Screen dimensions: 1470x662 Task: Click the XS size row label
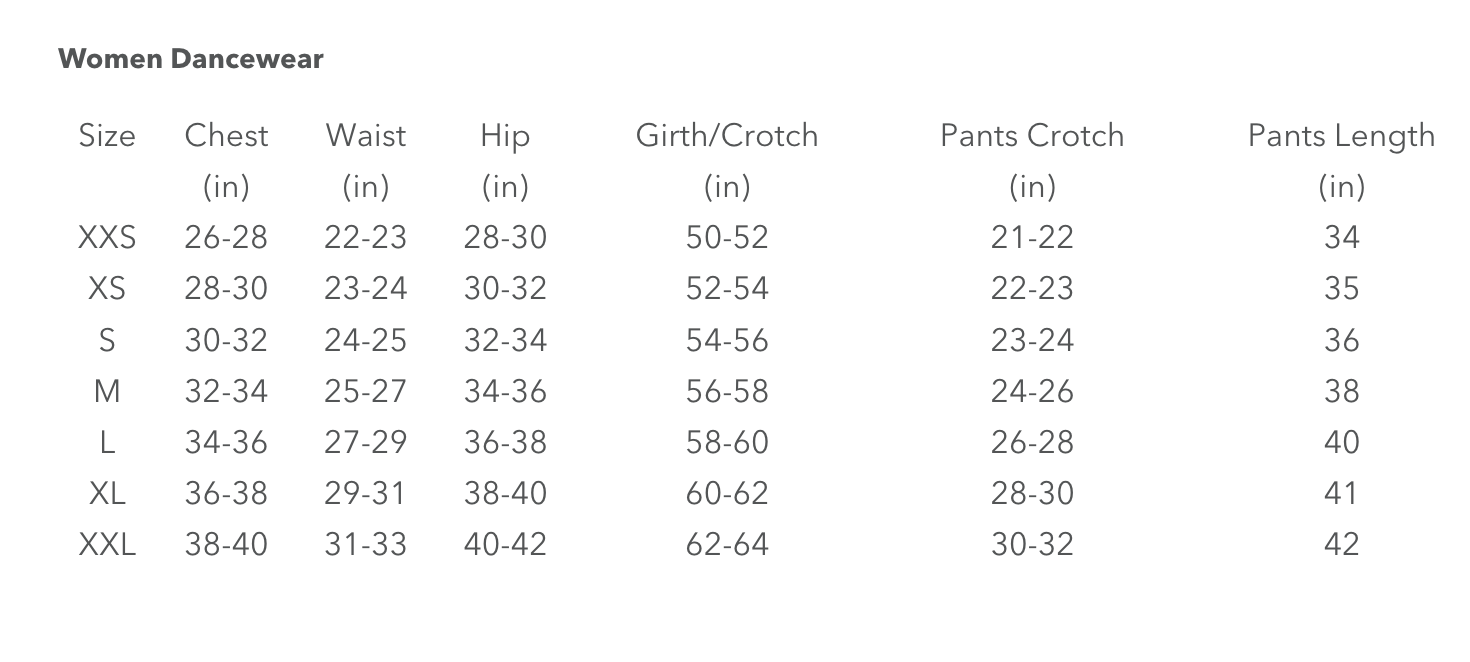click(107, 289)
